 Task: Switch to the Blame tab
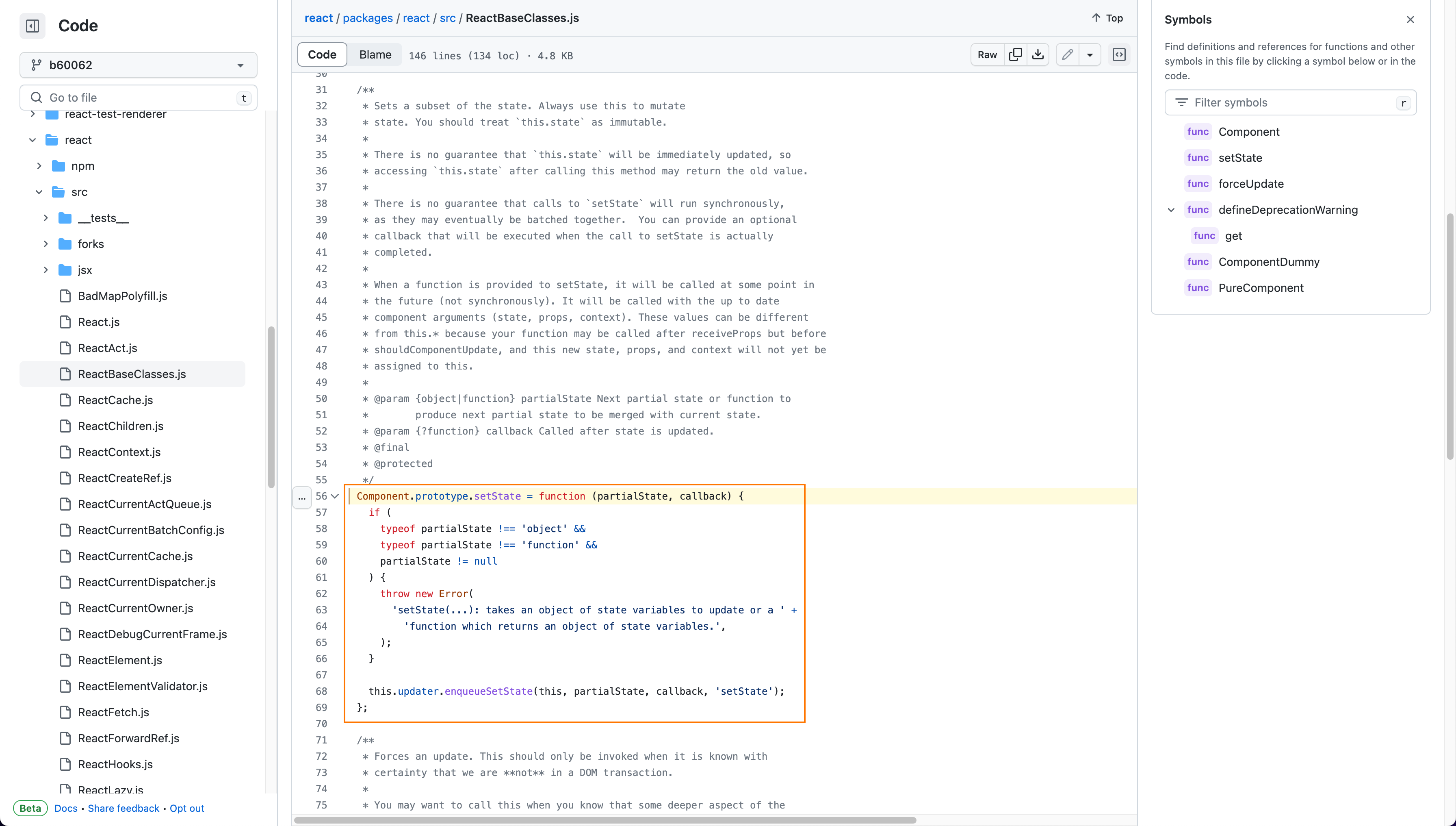[375, 54]
